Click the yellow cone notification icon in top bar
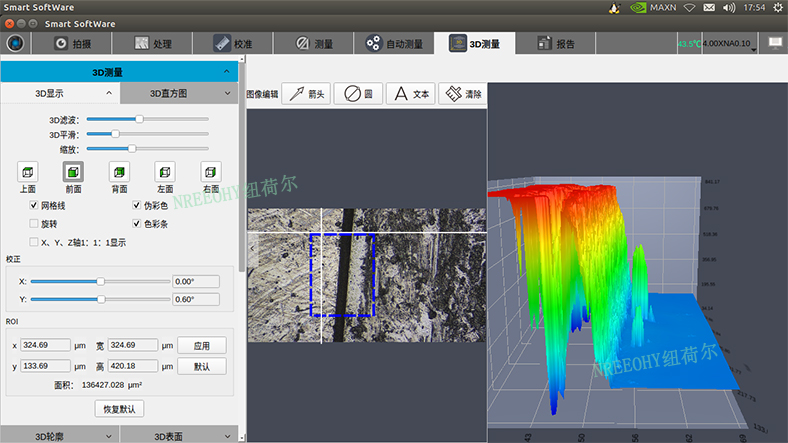Image resolution: width=788 pixels, height=443 pixels. (x=614, y=7)
